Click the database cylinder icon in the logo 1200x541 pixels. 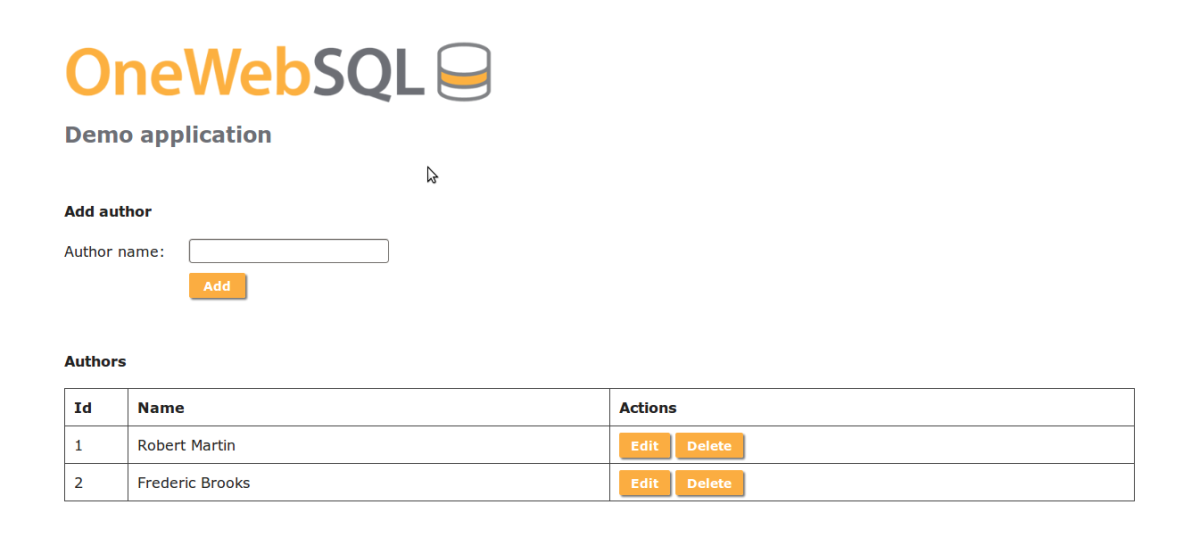464,72
